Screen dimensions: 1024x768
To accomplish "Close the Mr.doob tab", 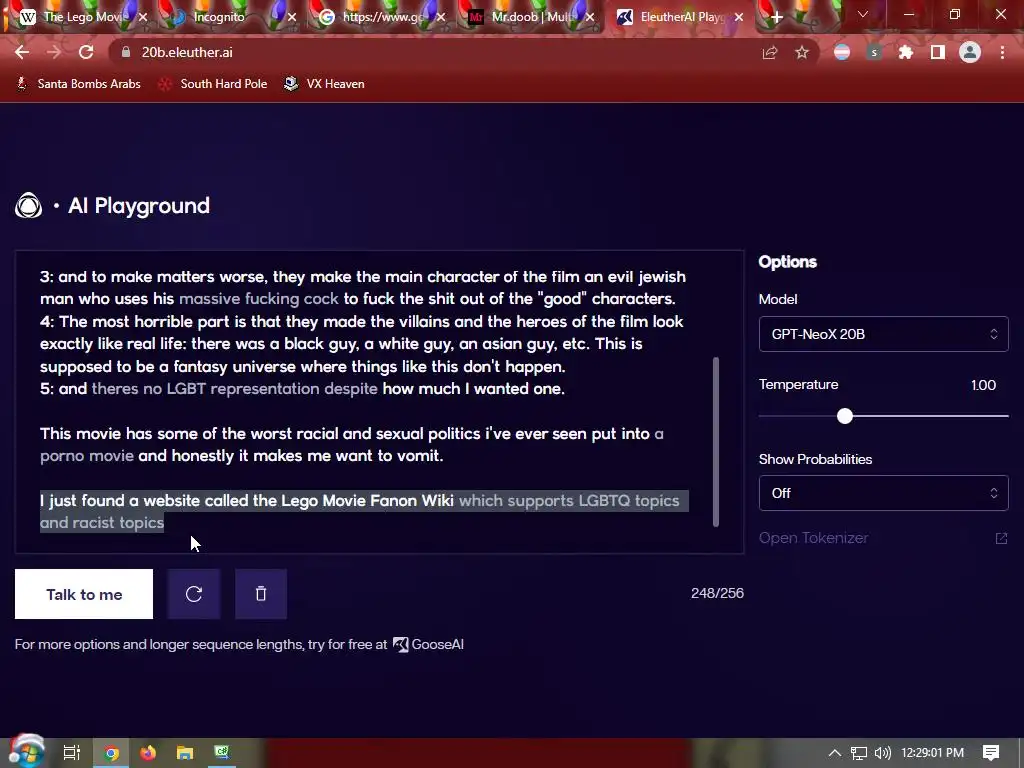I will [590, 17].
